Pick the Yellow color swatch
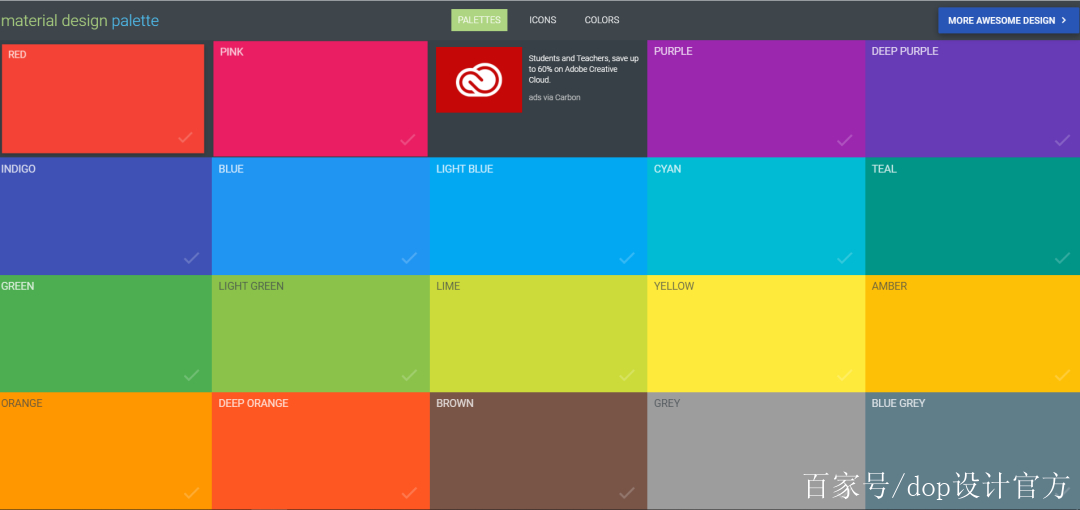Image resolution: width=1080 pixels, height=510 pixels. 756,334
